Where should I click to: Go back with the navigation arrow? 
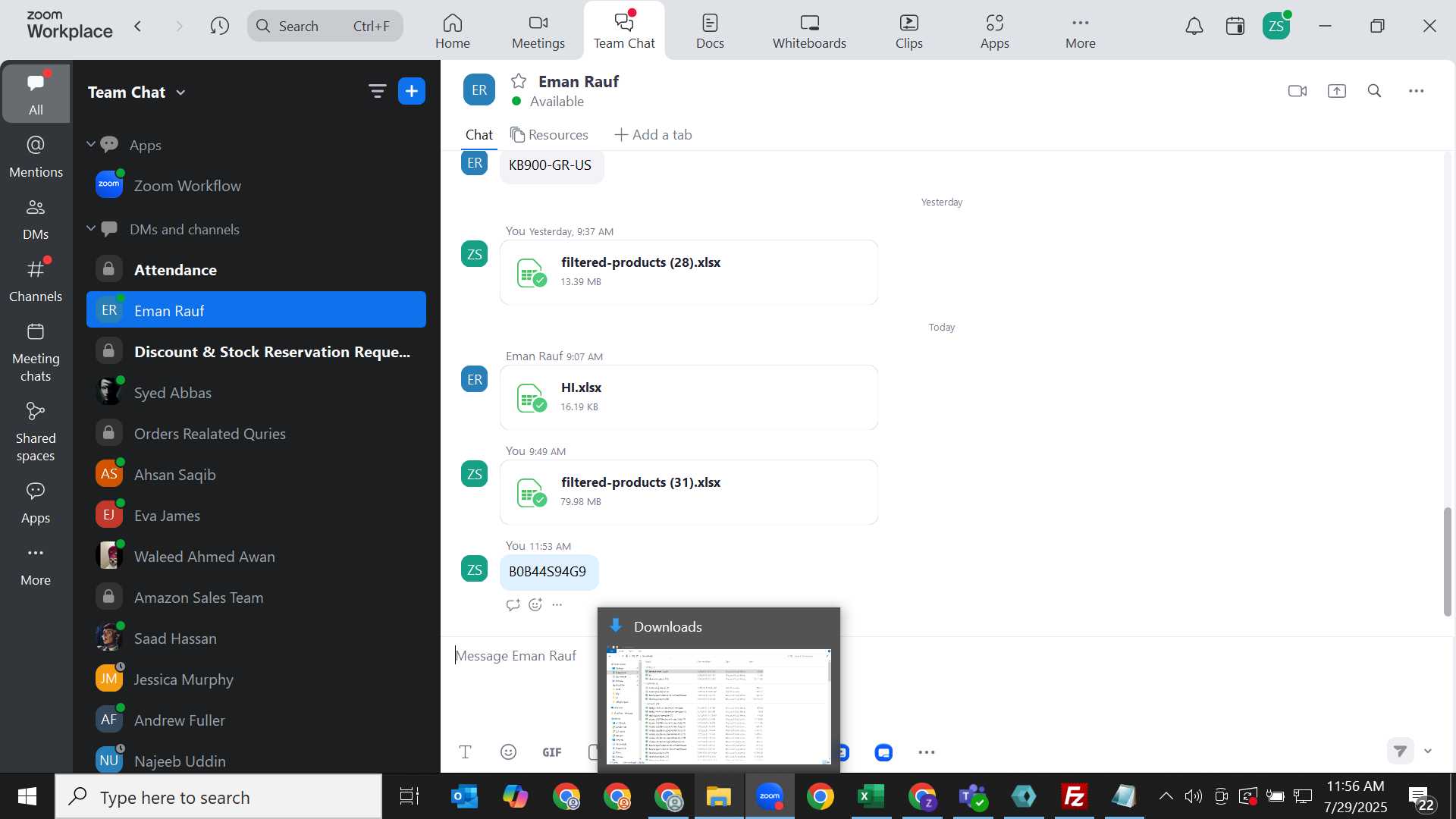click(138, 27)
